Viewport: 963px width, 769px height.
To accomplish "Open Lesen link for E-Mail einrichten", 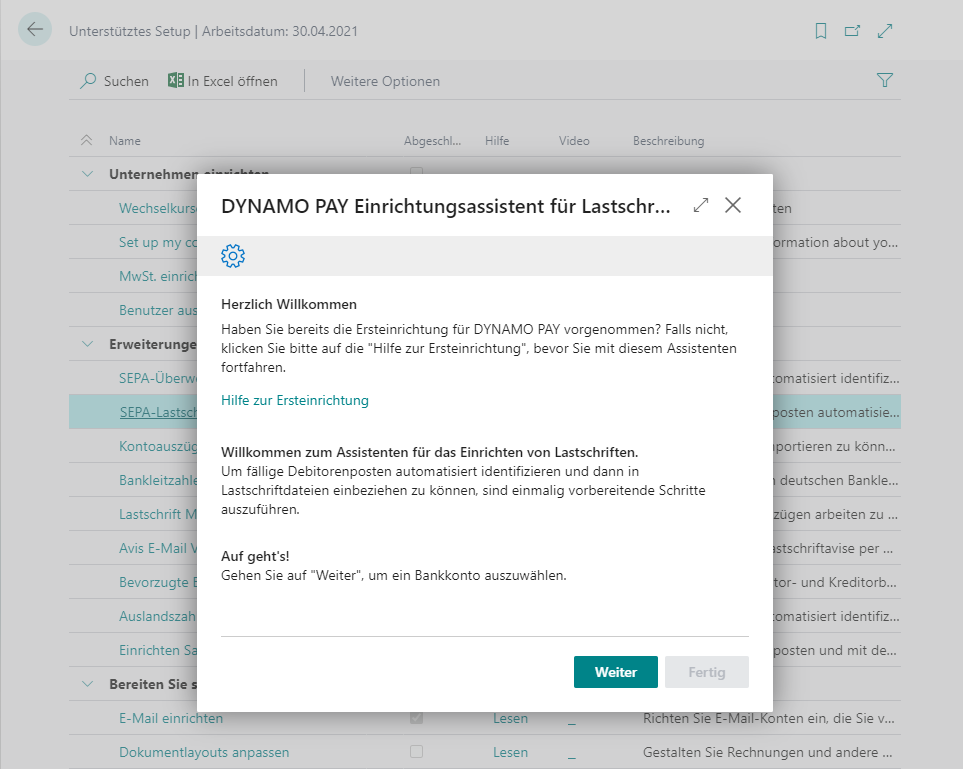I will tap(510, 718).
